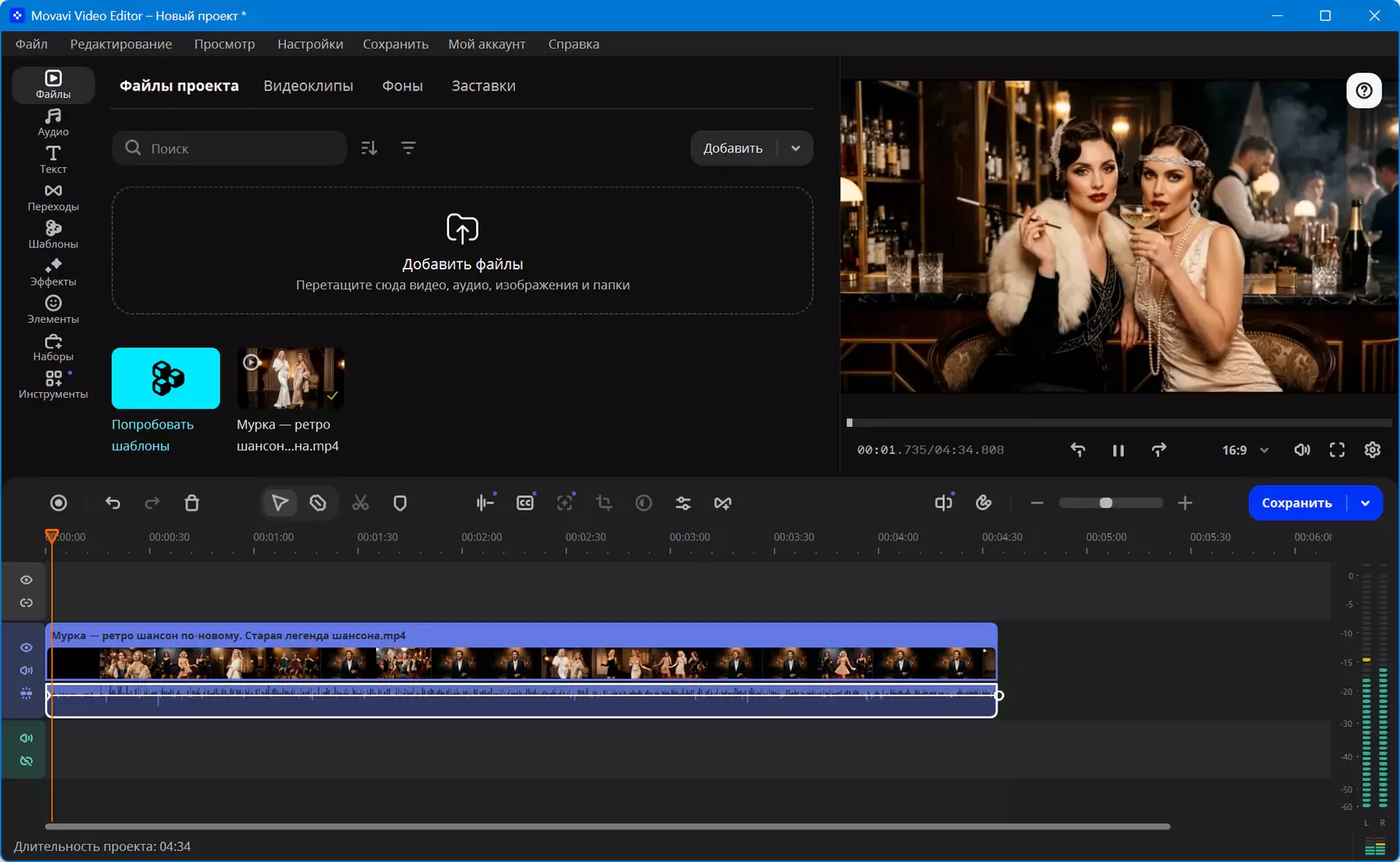
Task: Undo the last timeline action
Action: pyautogui.click(x=112, y=503)
